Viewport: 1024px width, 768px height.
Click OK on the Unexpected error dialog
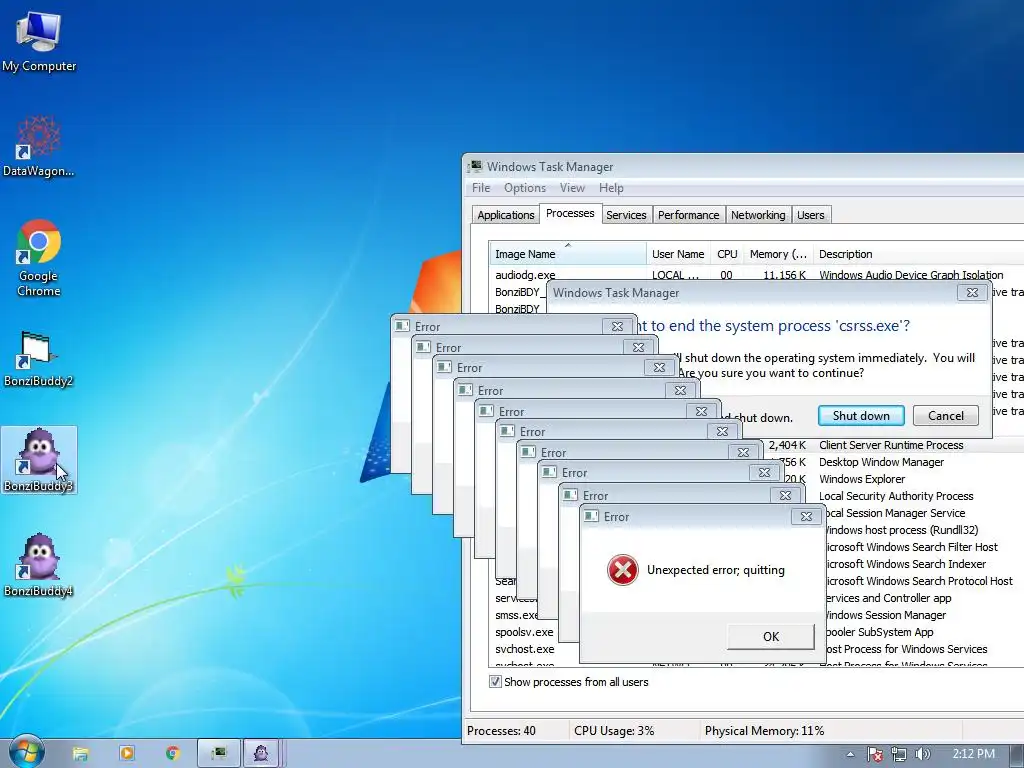771,637
